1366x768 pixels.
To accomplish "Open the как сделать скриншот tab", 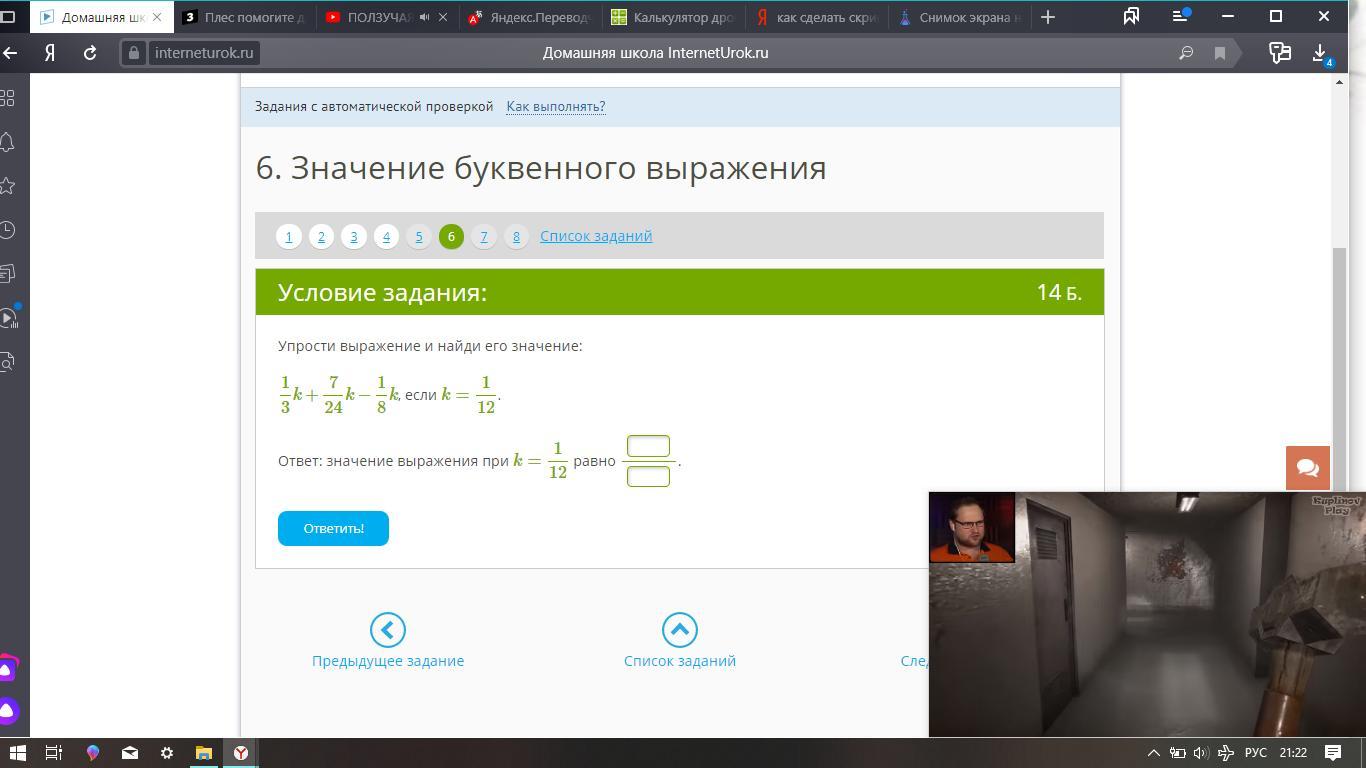I will pos(816,17).
